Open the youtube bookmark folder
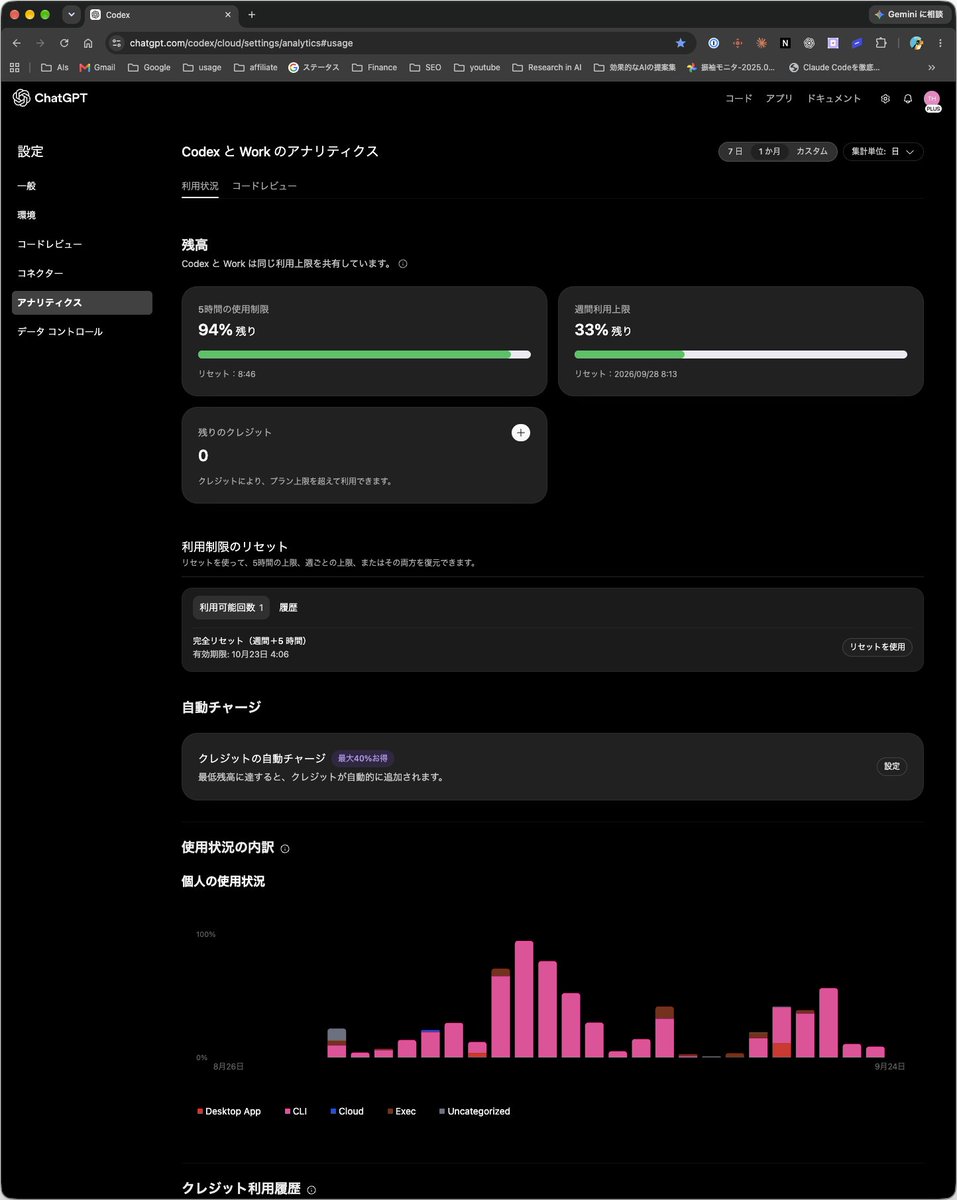 (x=476, y=67)
